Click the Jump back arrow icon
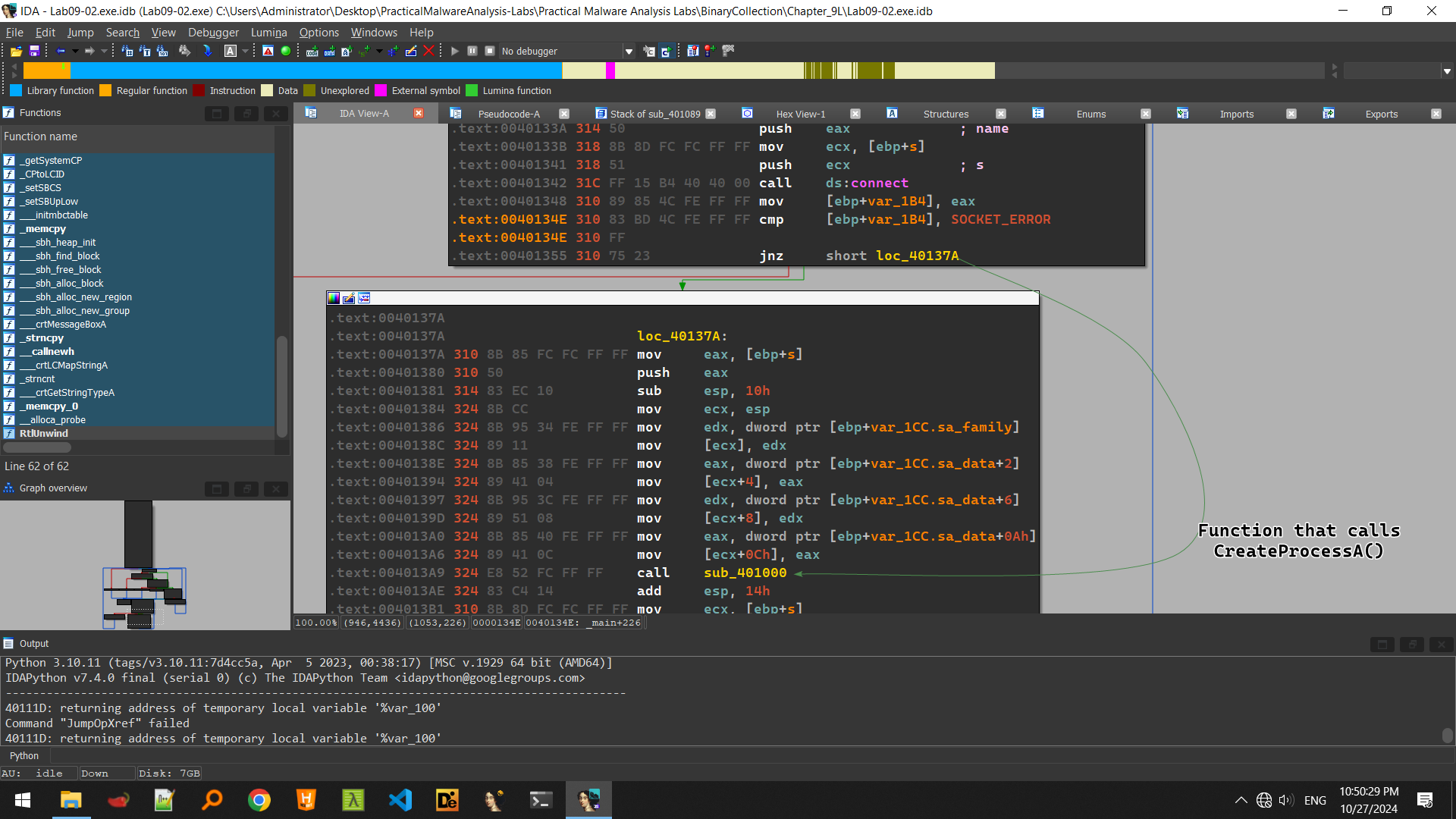The height and width of the screenshot is (819, 1456). (61, 51)
